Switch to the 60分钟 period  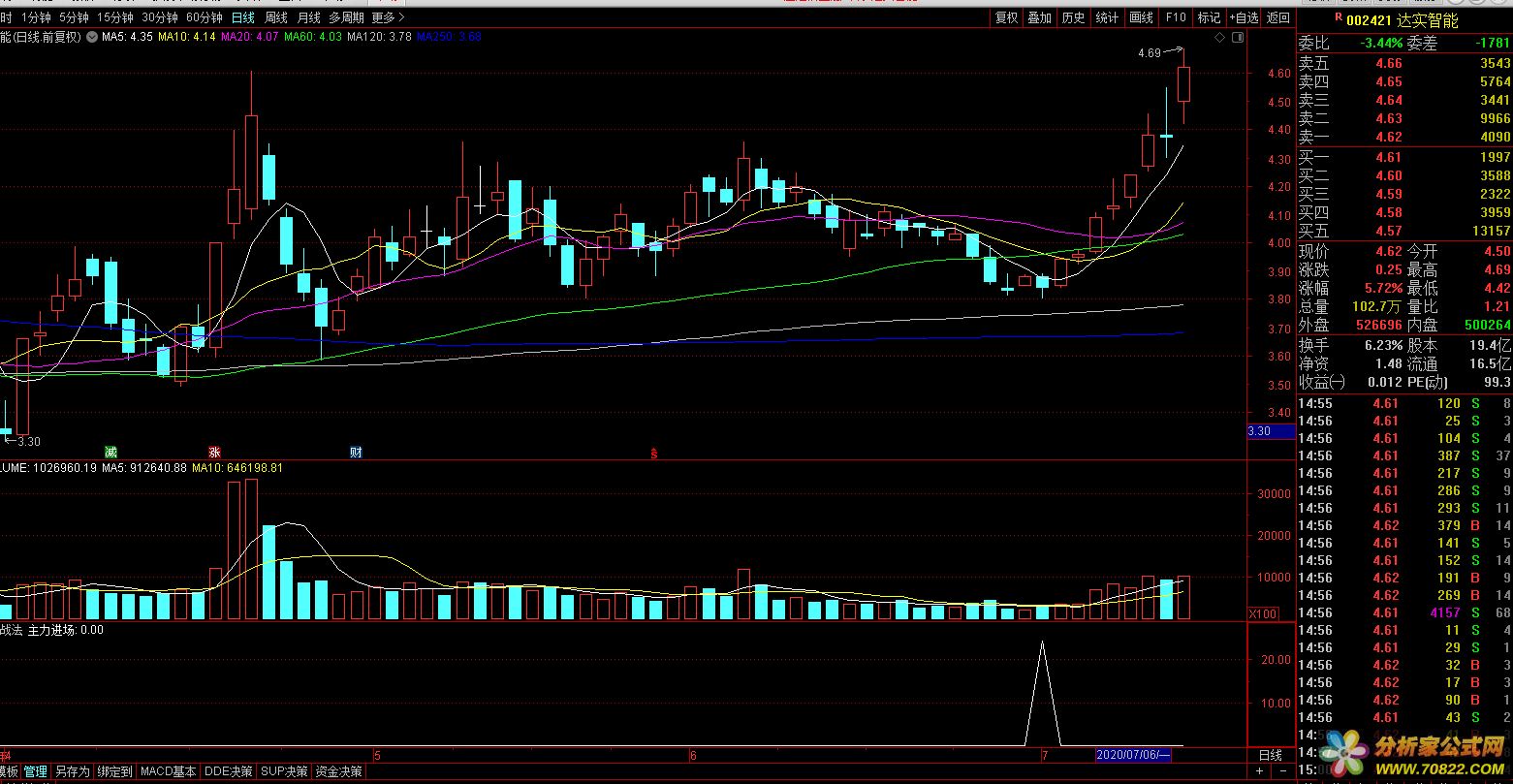coord(205,17)
